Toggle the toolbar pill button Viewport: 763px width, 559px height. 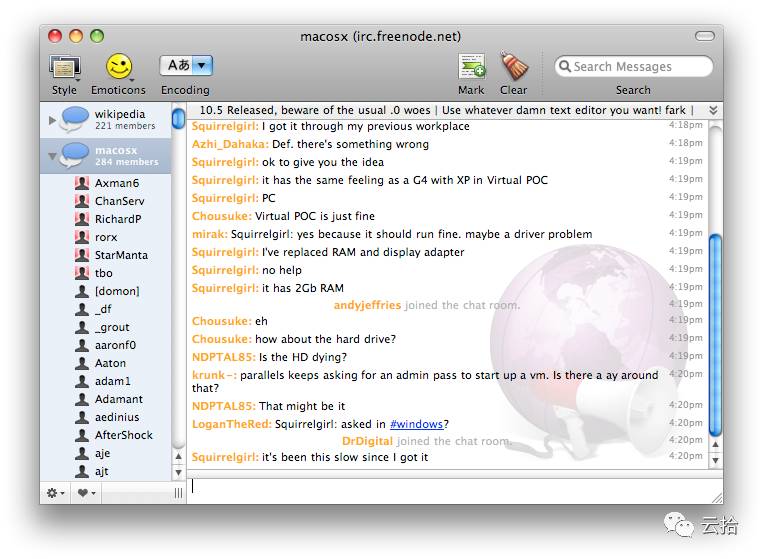[704, 36]
